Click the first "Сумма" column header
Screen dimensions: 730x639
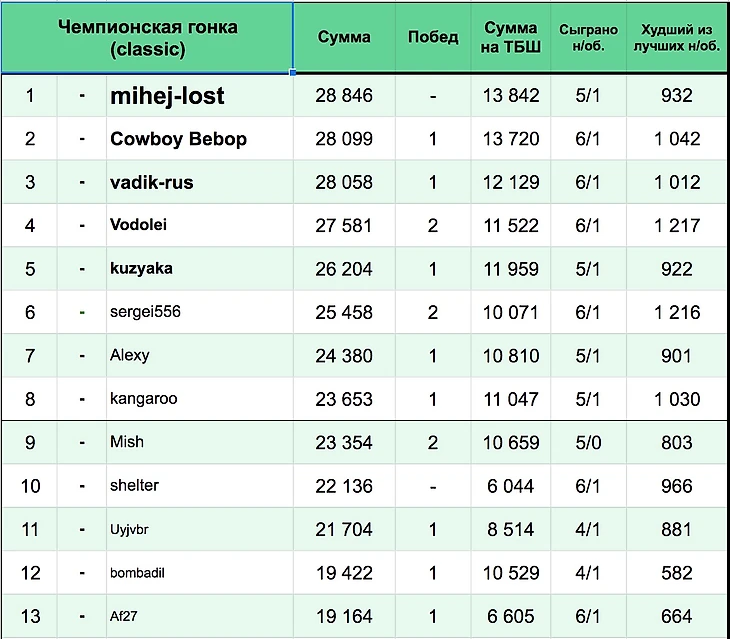[x=344, y=38]
